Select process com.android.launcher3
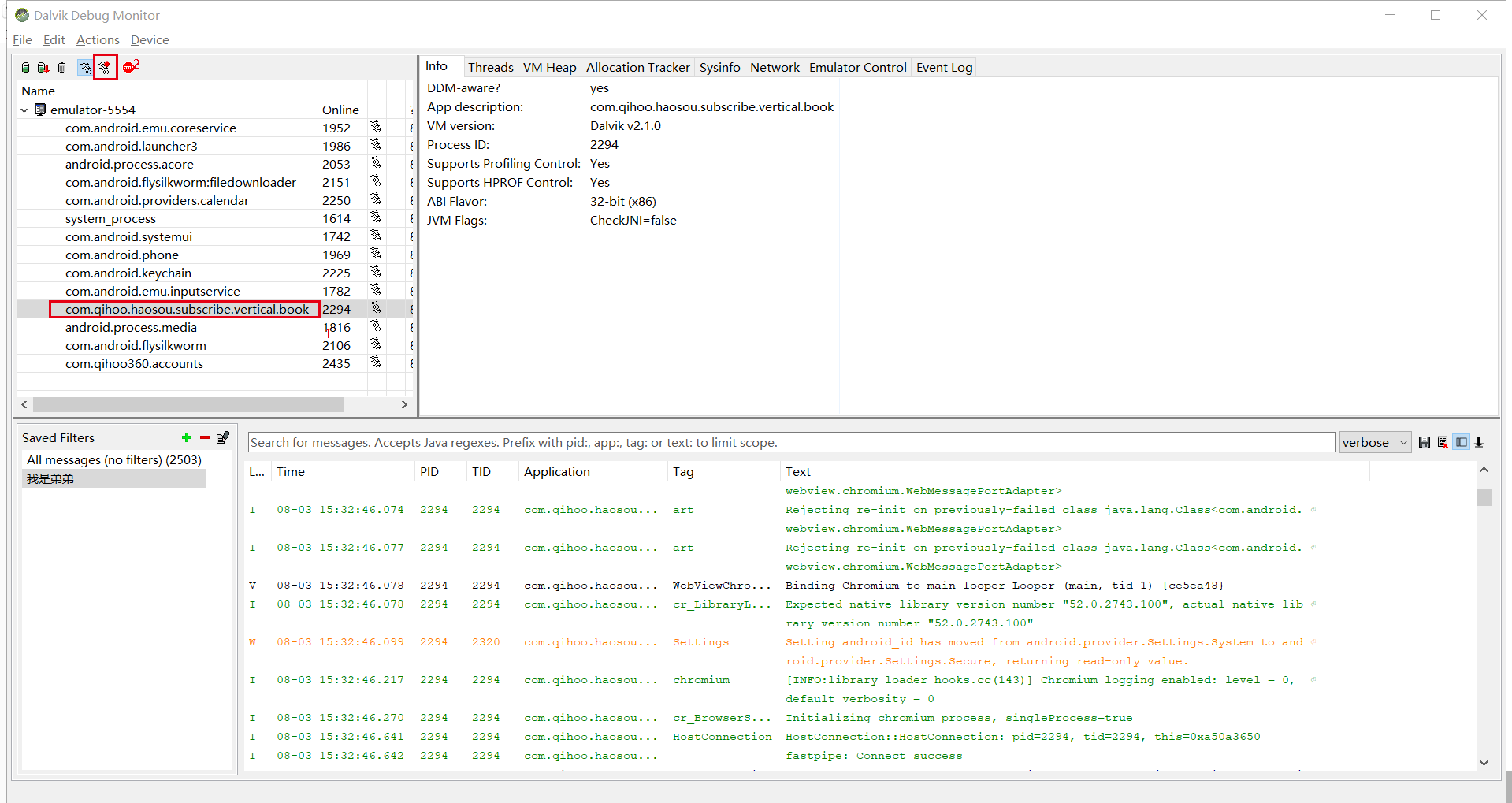The image size is (1512, 803). 132,146
